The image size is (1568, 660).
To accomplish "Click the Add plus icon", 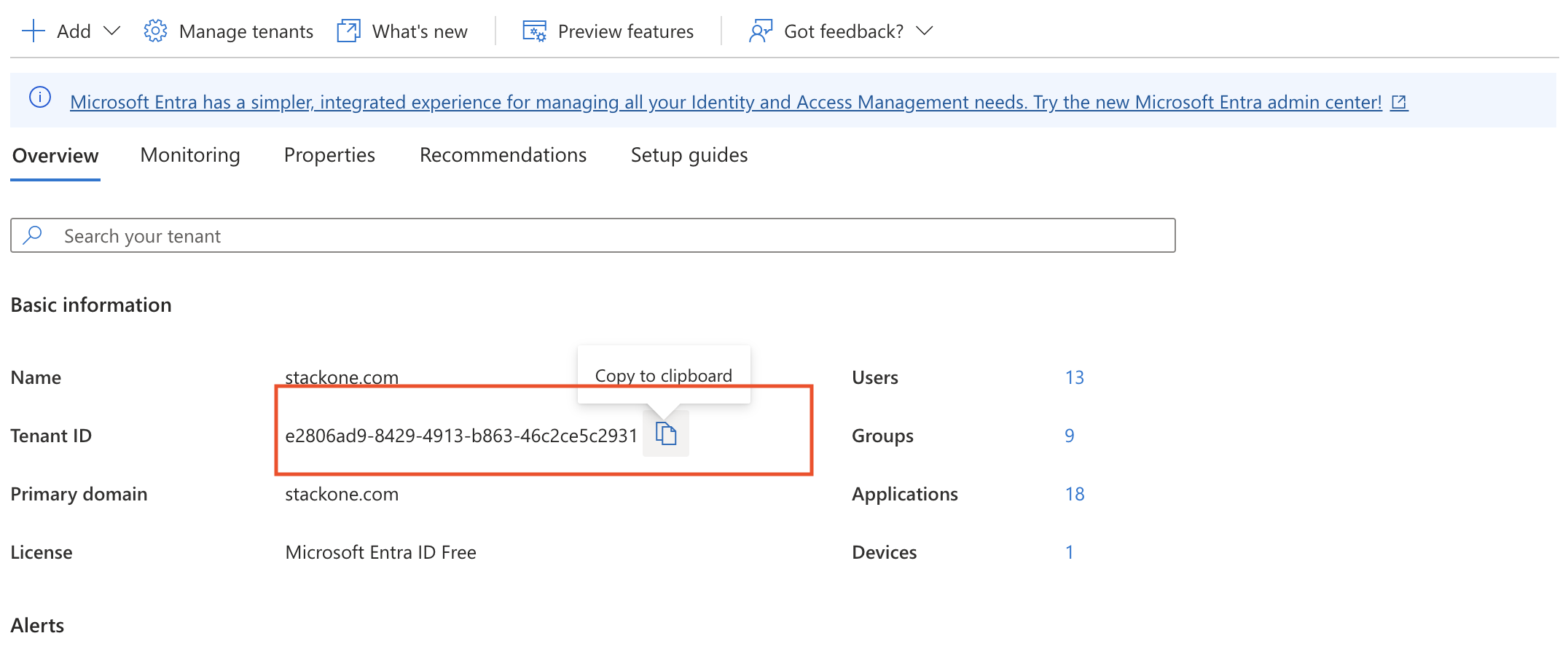I will (x=33, y=31).
